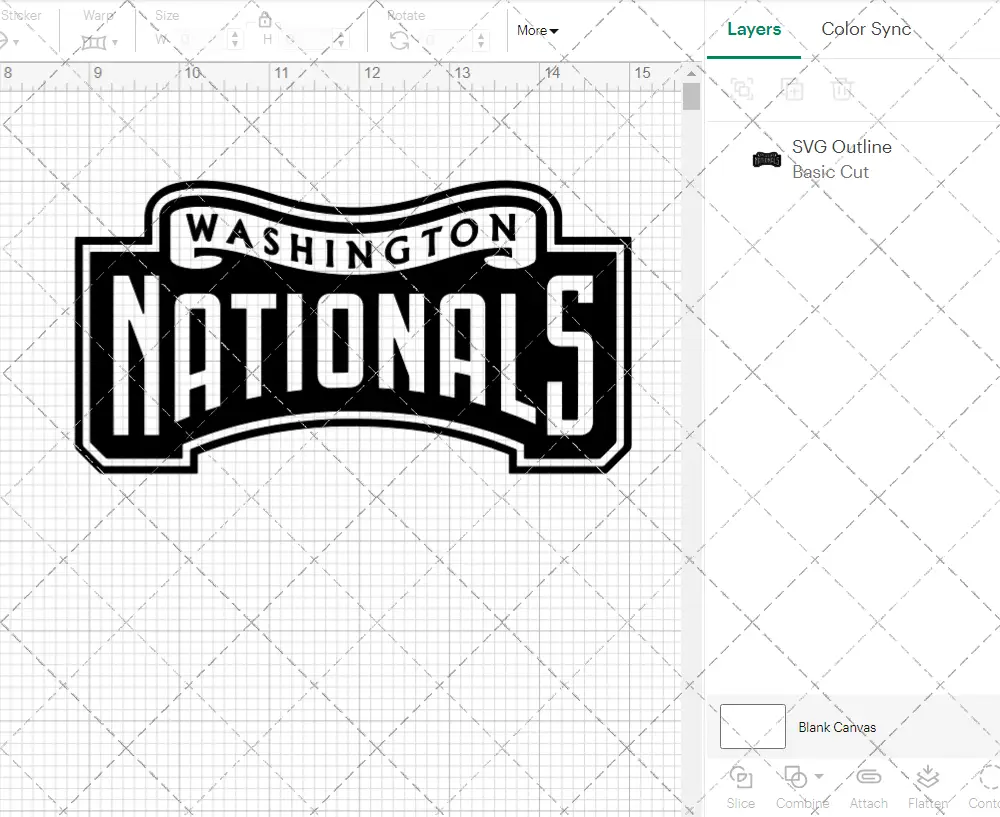Click the Blank Canvas label
Viewport: 1000px width, 817px height.
pyautogui.click(x=837, y=727)
